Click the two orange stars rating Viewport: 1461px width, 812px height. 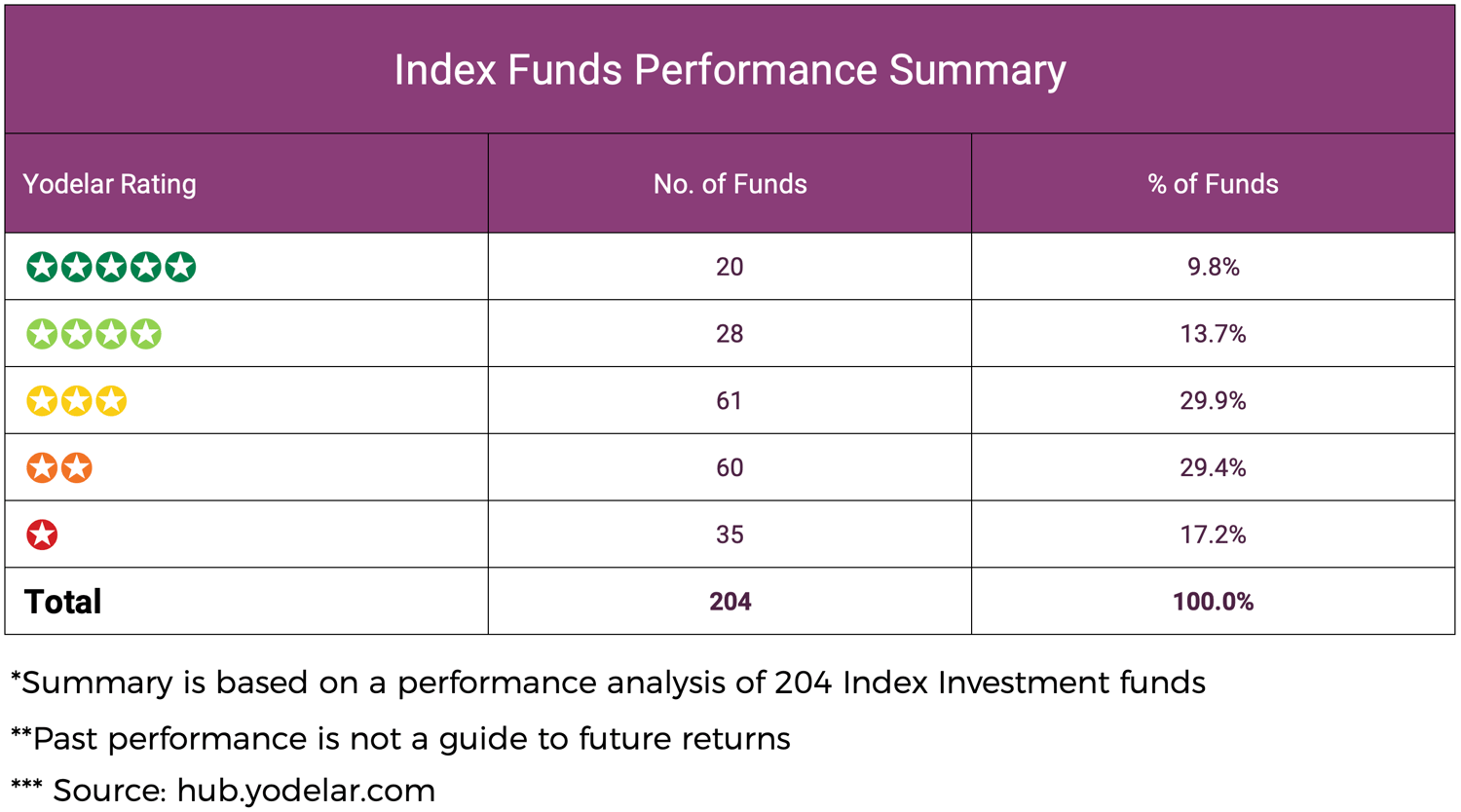[59, 468]
